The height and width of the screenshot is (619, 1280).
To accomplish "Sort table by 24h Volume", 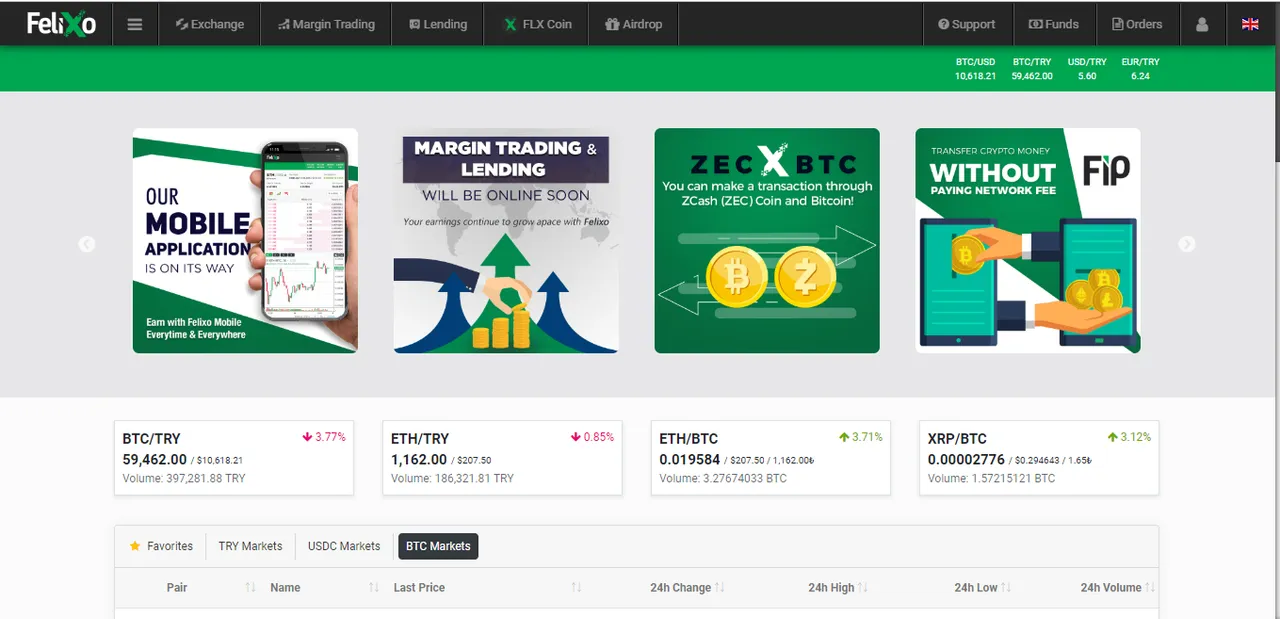I will 1117,587.
